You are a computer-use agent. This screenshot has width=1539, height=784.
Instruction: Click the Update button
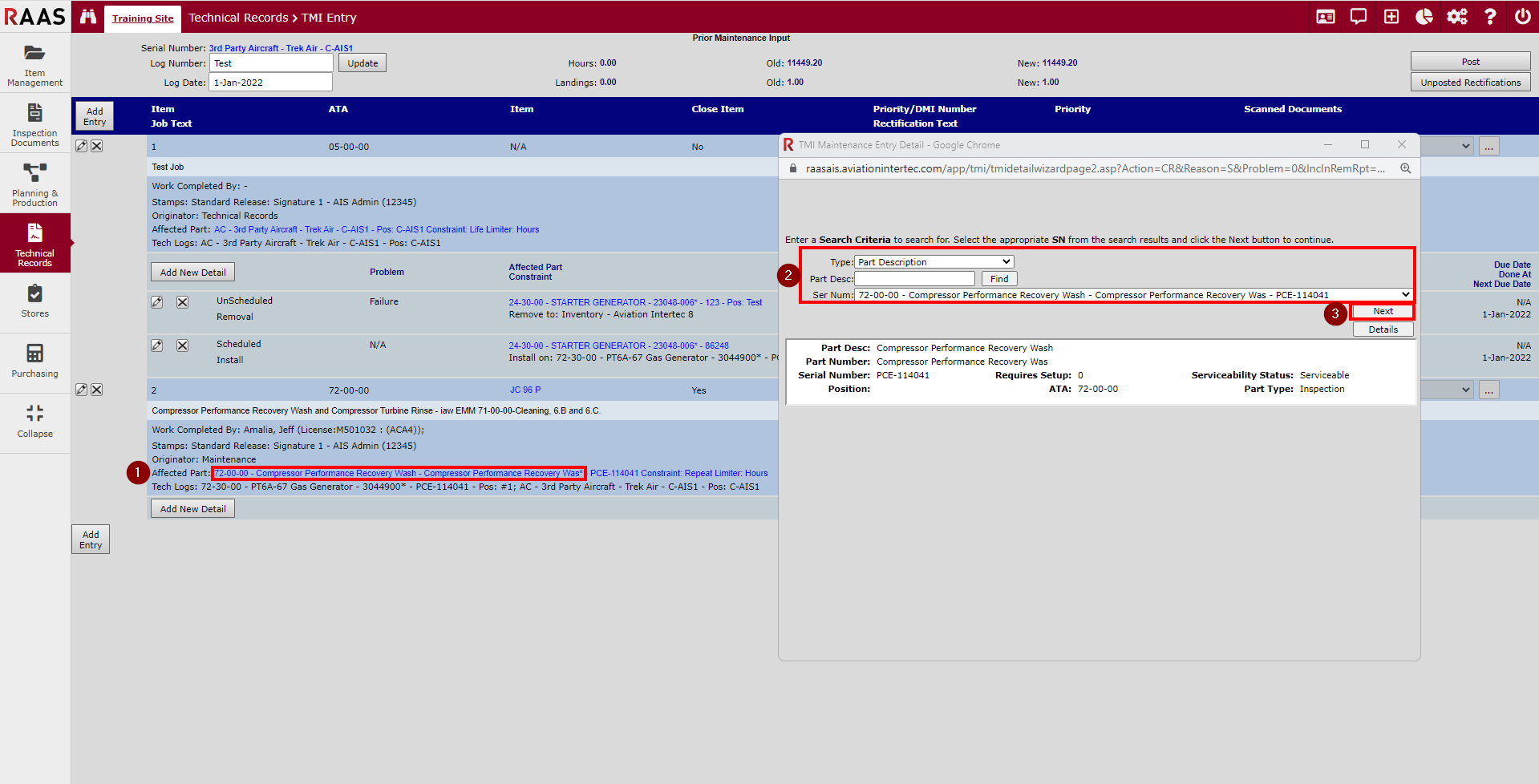pos(362,63)
